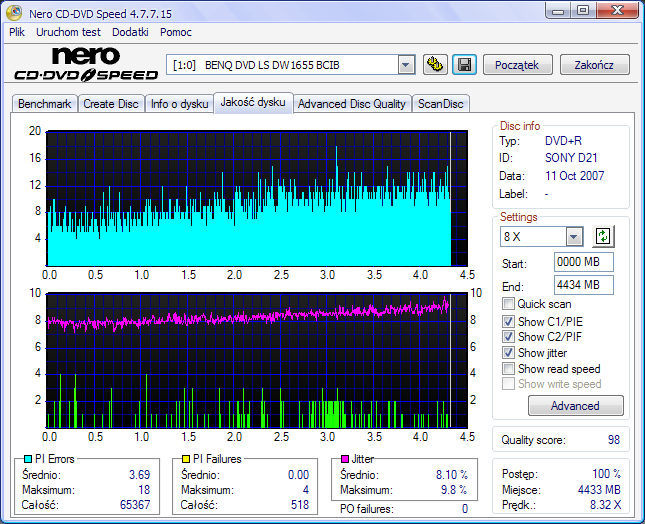Image resolution: width=645 pixels, height=524 pixels.
Task: Uncheck the Show jitter checkbox
Action: tap(508, 352)
